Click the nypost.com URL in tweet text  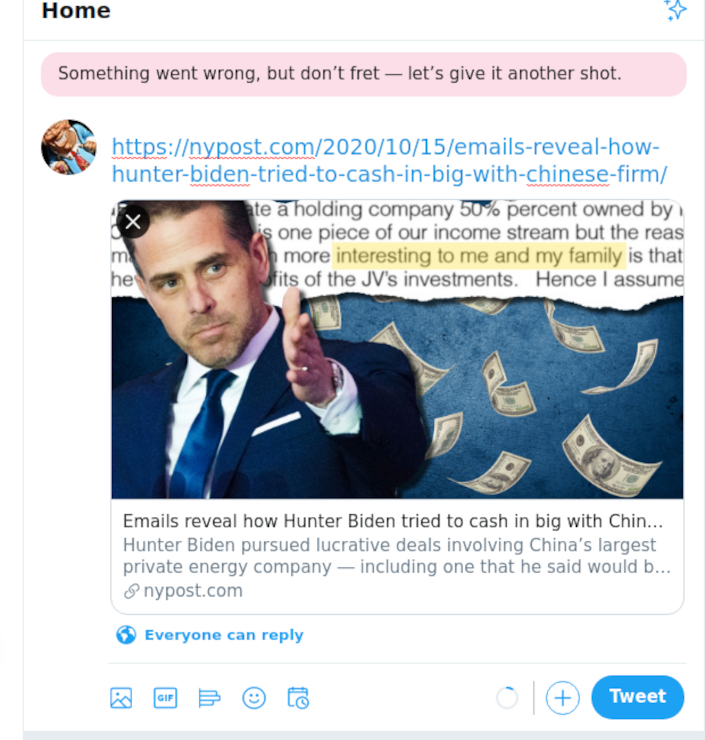coord(388,161)
